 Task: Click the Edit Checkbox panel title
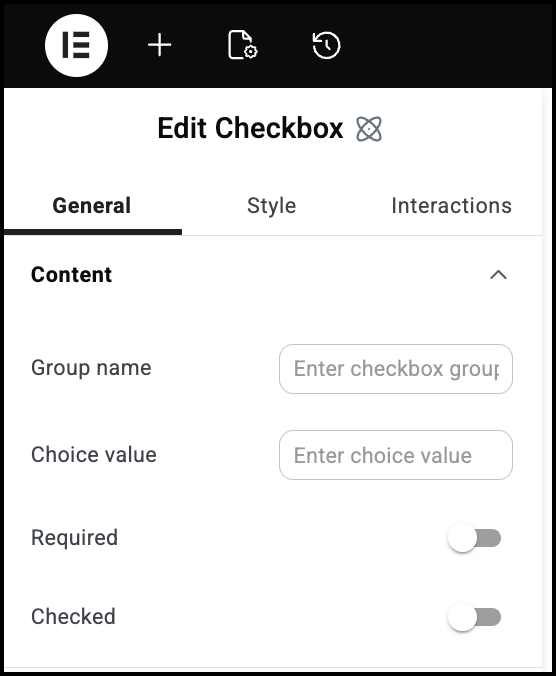(x=250, y=128)
